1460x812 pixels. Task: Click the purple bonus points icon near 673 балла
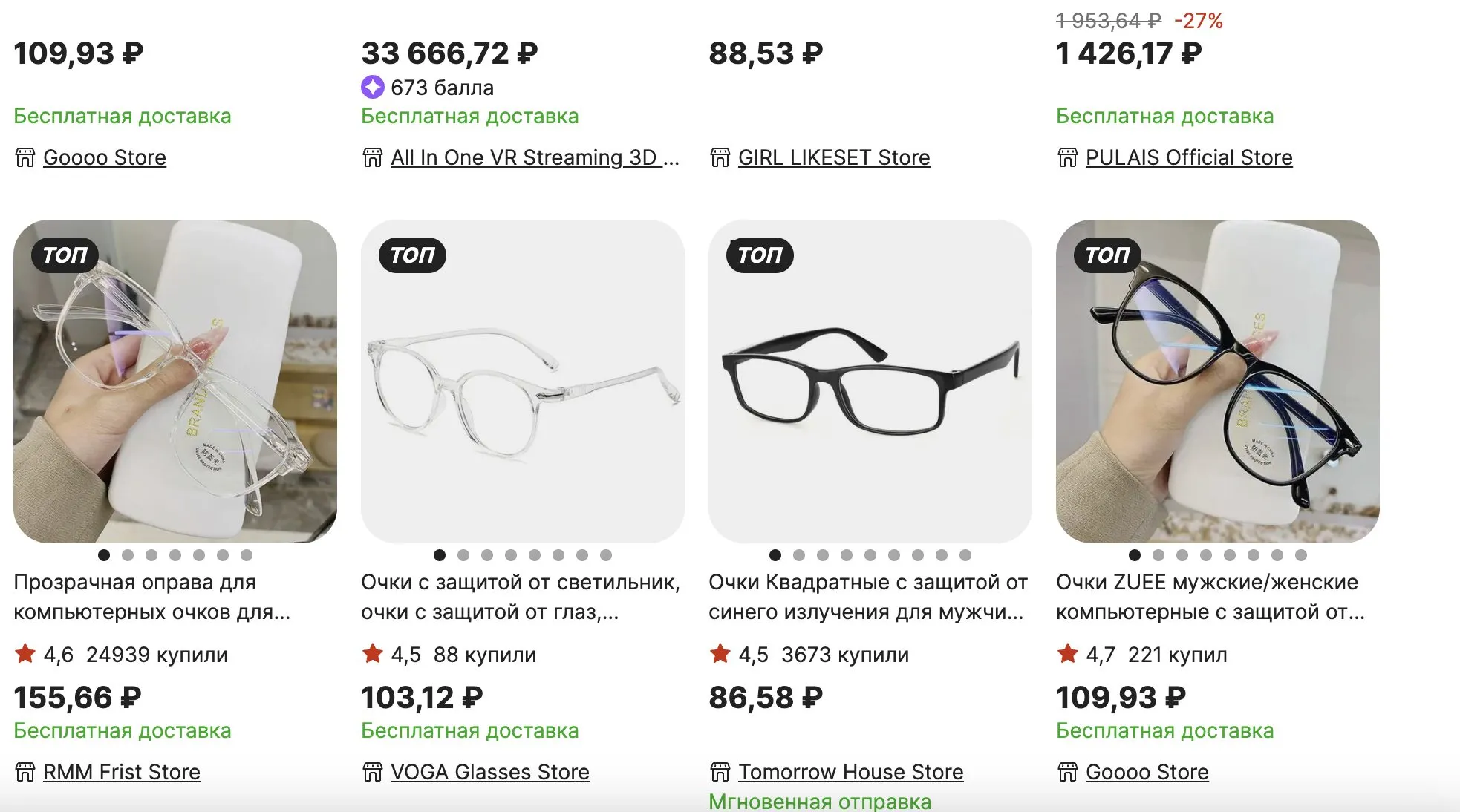point(372,88)
